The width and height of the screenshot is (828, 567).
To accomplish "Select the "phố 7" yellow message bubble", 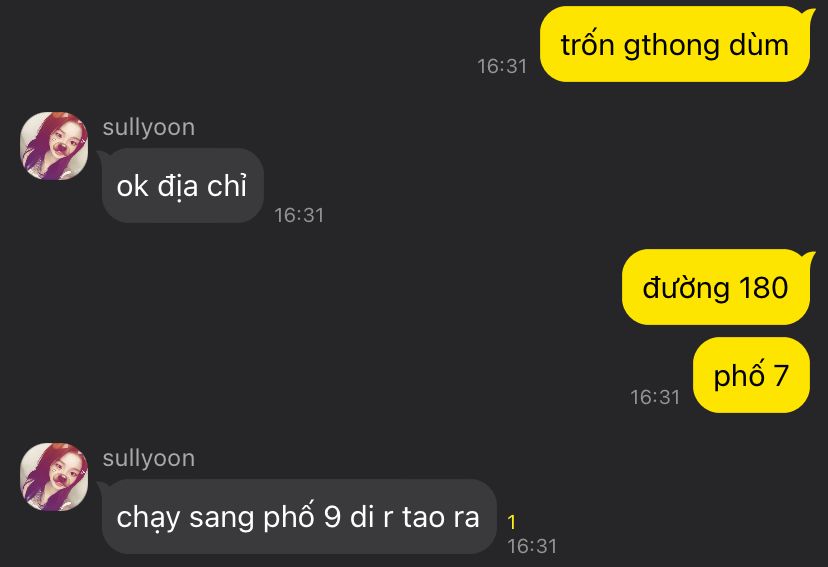I will click(751, 375).
